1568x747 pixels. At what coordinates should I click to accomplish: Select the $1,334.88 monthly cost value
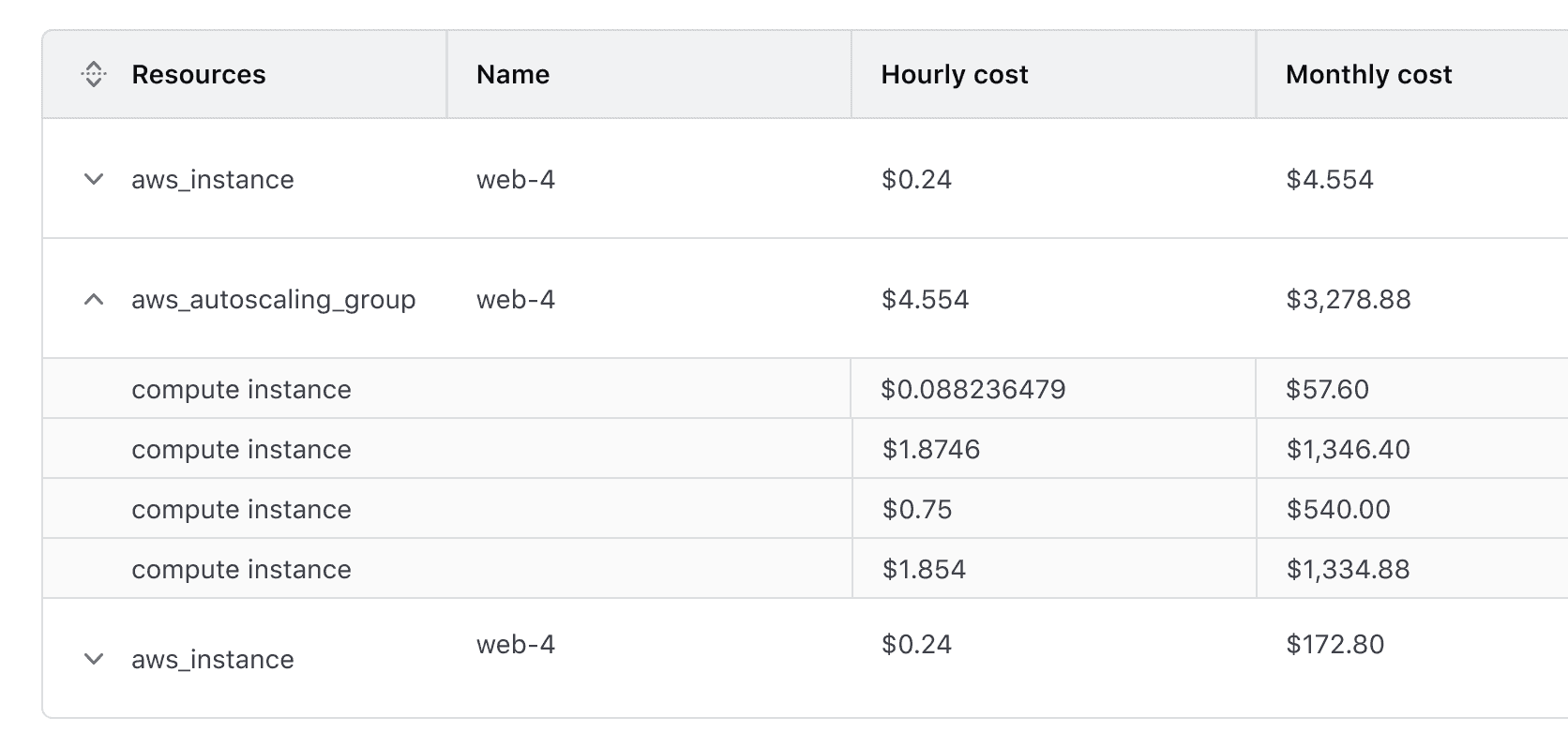pyautogui.click(x=1348, y=569)
